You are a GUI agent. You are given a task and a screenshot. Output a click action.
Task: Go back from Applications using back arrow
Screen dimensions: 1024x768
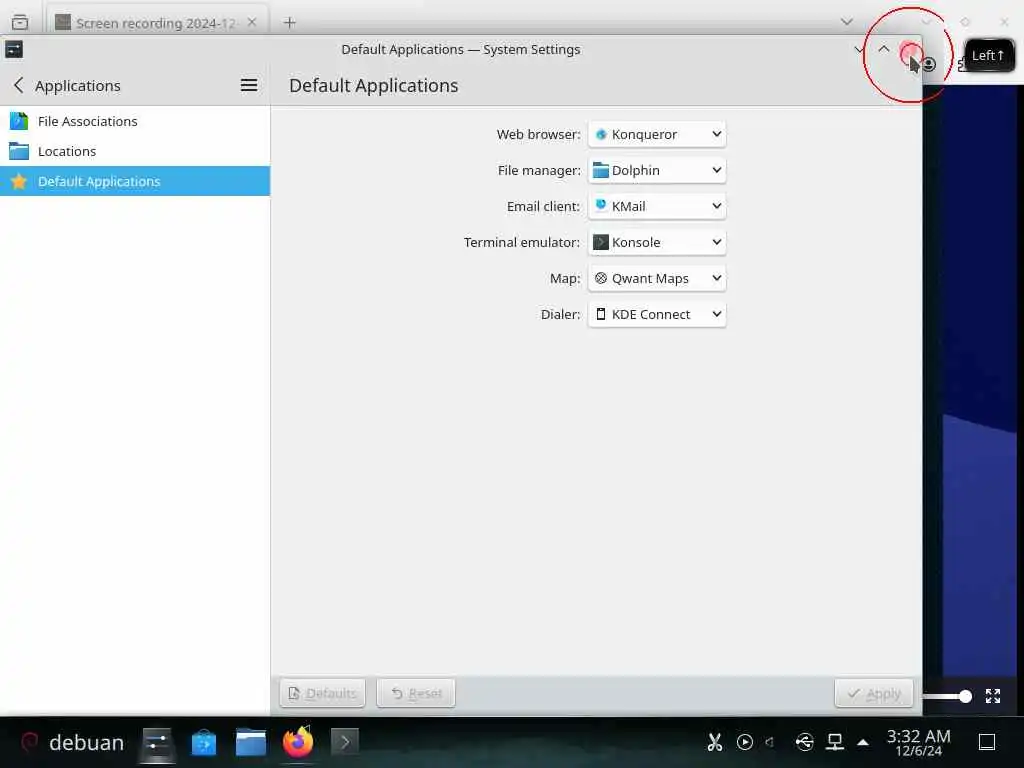click(x=19, y=86)
